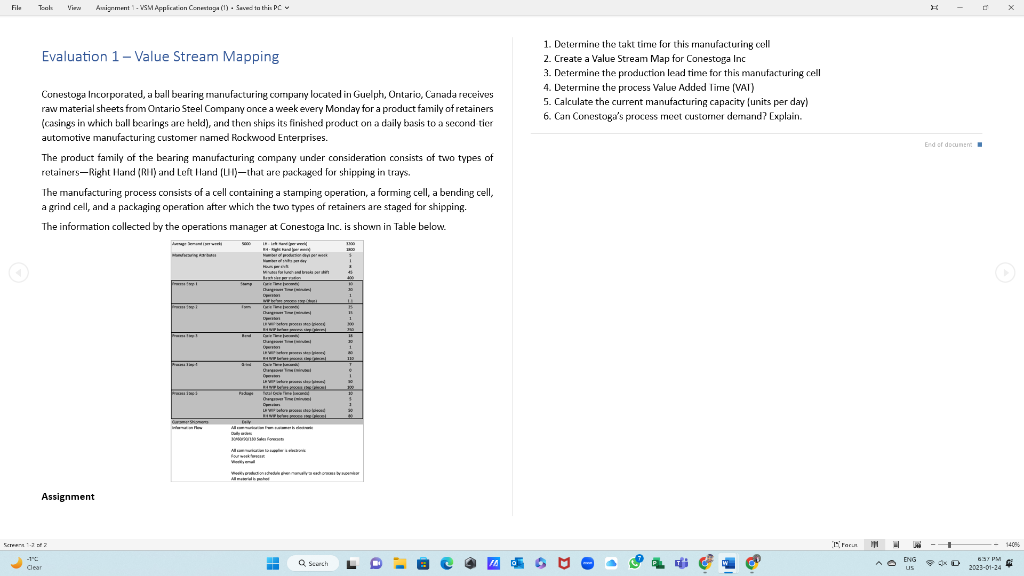
Task: Open Outlook from the taskbar
Action: point(519,564)
